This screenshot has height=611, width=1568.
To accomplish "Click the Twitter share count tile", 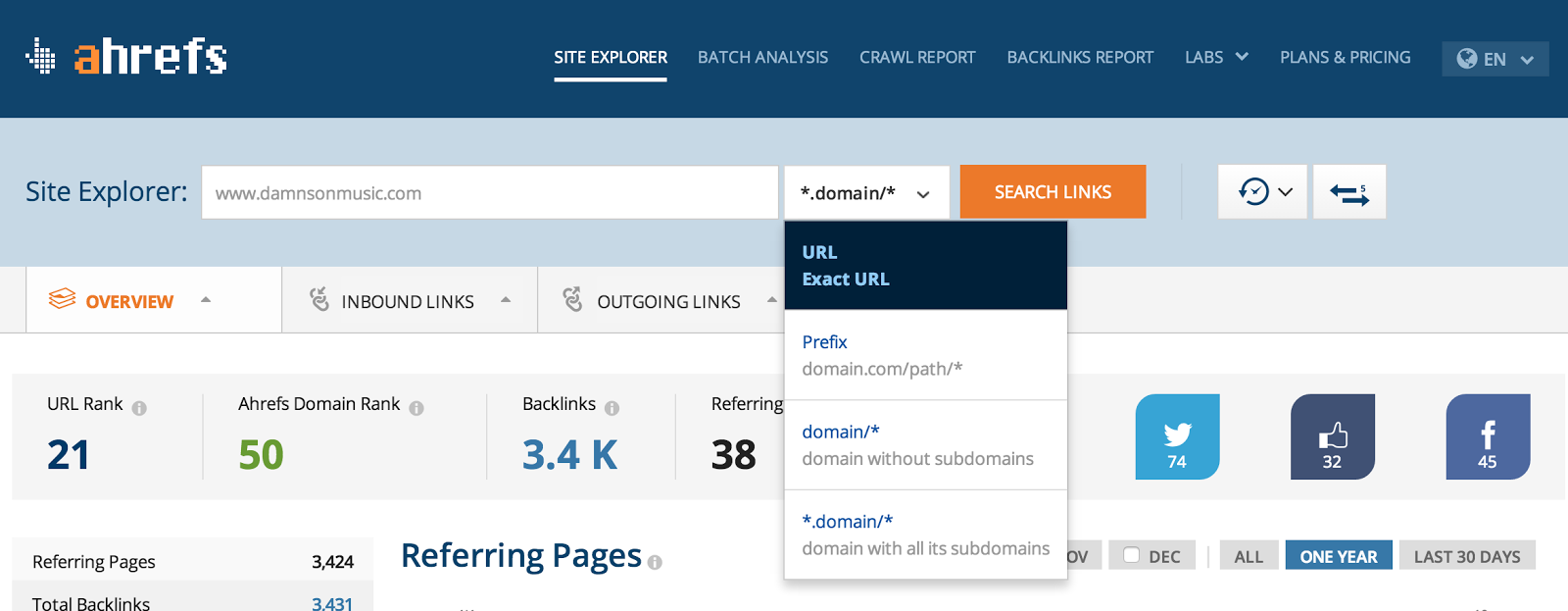I will pos(1177,437).
